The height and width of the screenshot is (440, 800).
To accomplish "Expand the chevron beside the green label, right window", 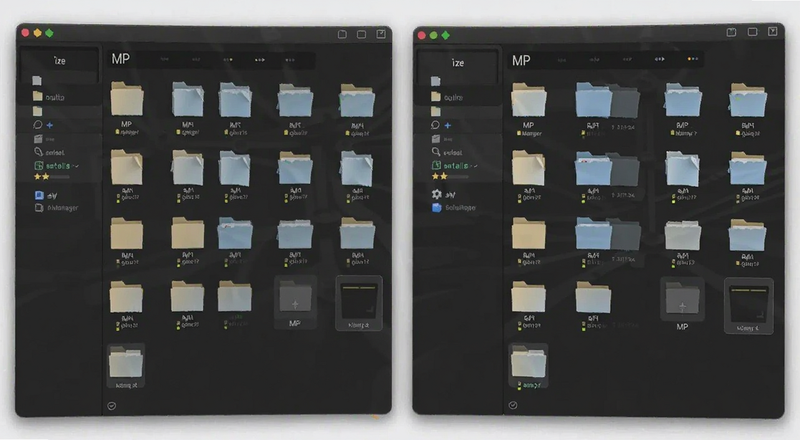I will 474,166.
